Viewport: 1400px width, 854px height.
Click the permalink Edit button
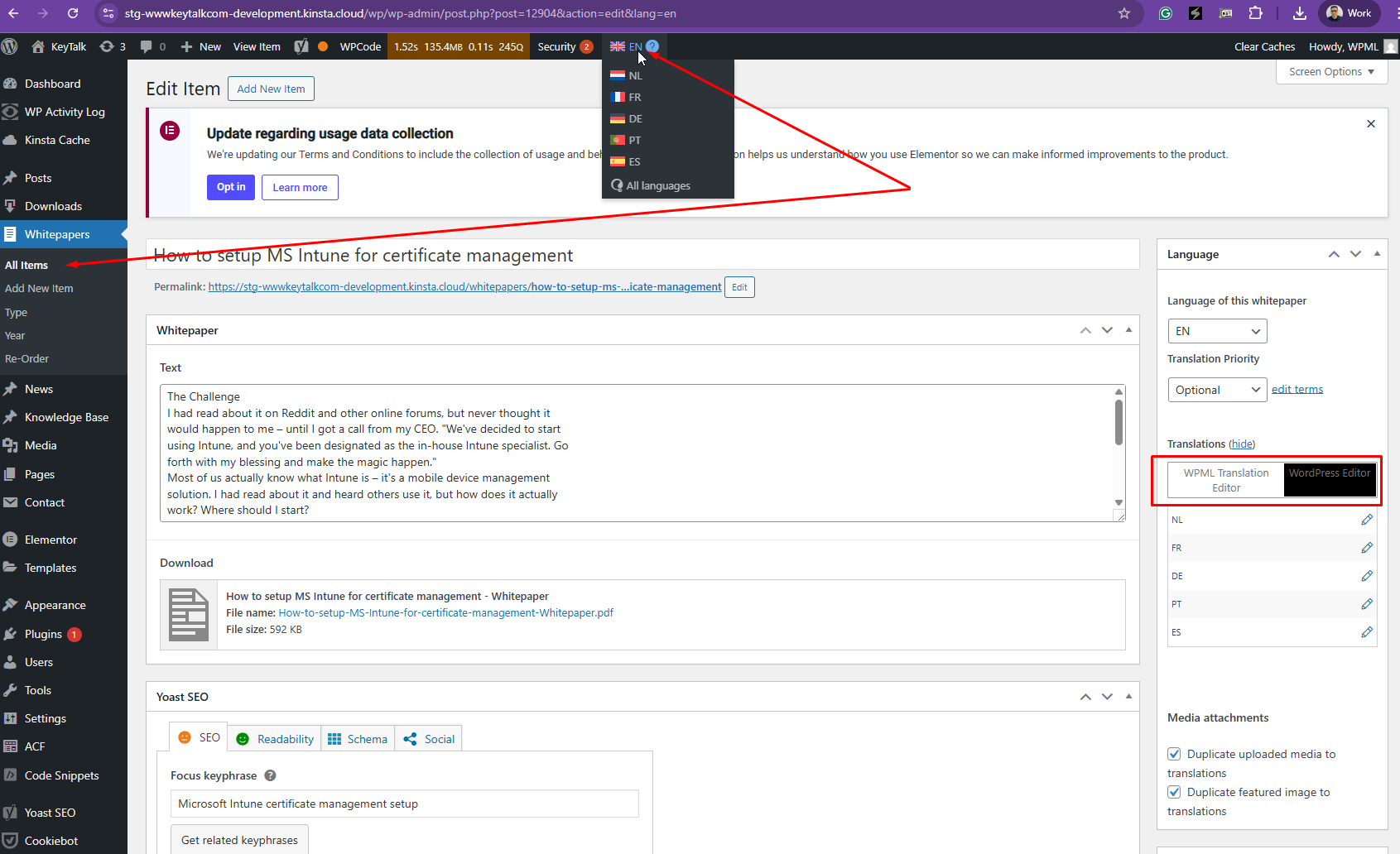pyautogui.click(x=739, y=287)
